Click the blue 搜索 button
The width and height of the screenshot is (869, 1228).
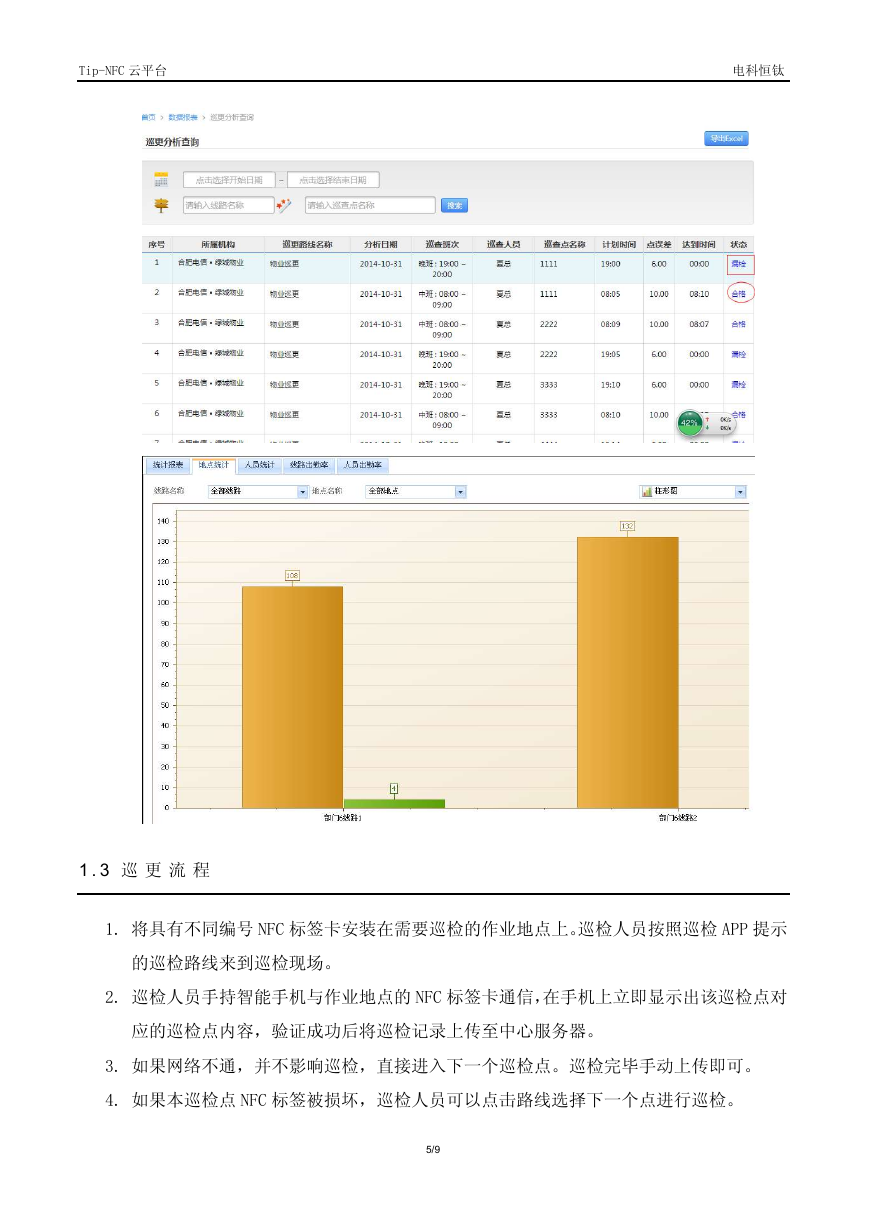tap(454, 205)
